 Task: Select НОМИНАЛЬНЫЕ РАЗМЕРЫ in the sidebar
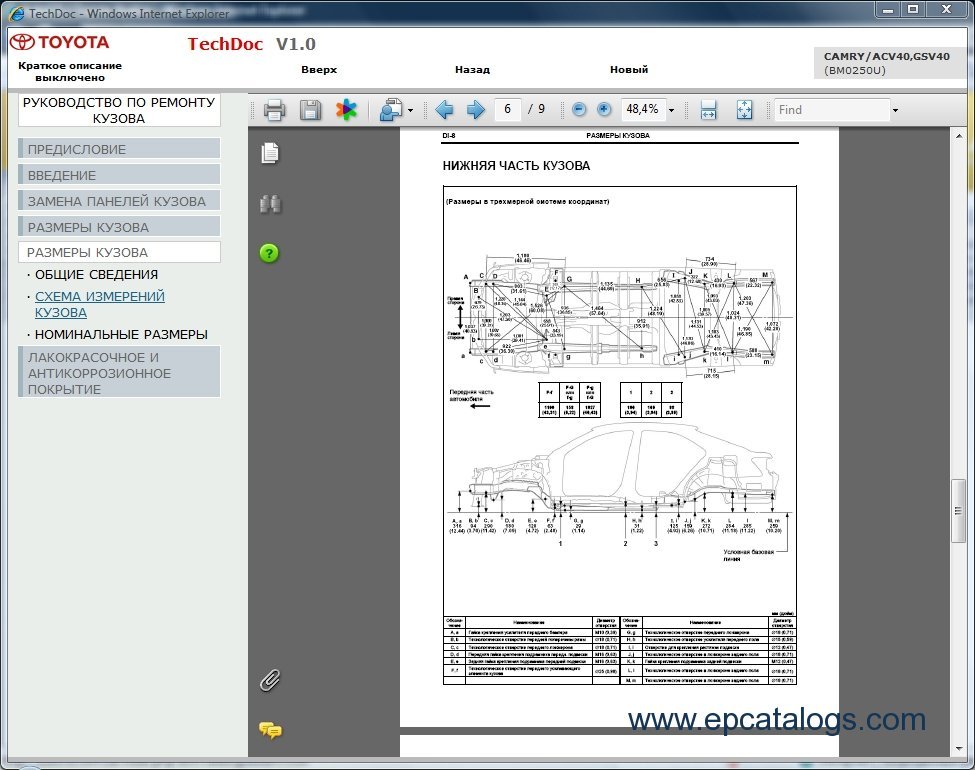[121, 335]
